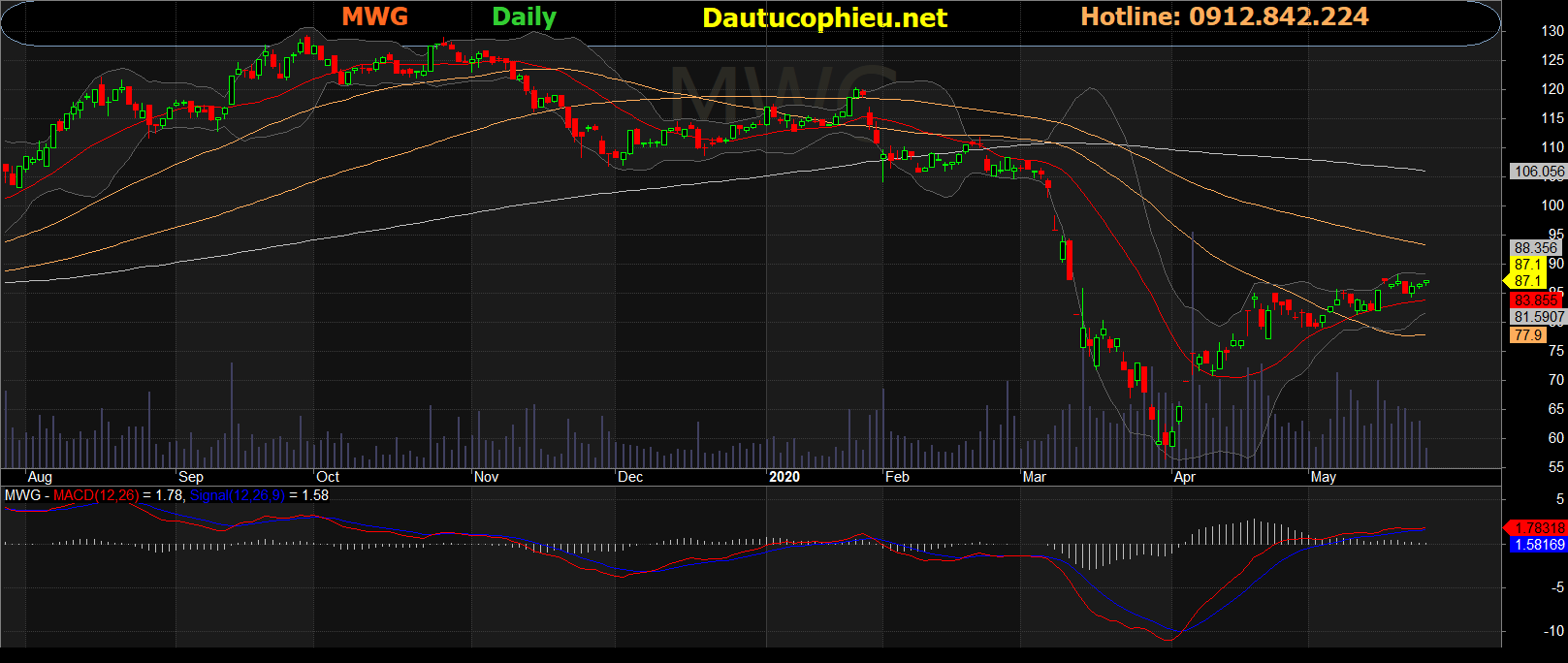The height and width of the screenshot is (663, 1568).
Task: Click the Hotline phone number
Action: (1224, 16)
